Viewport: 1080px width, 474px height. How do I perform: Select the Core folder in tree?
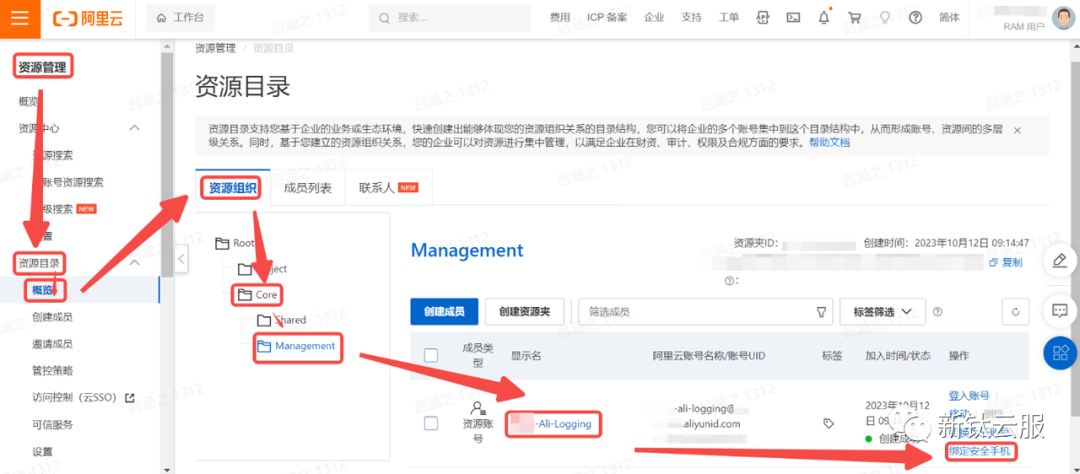[x=258, y=295]
